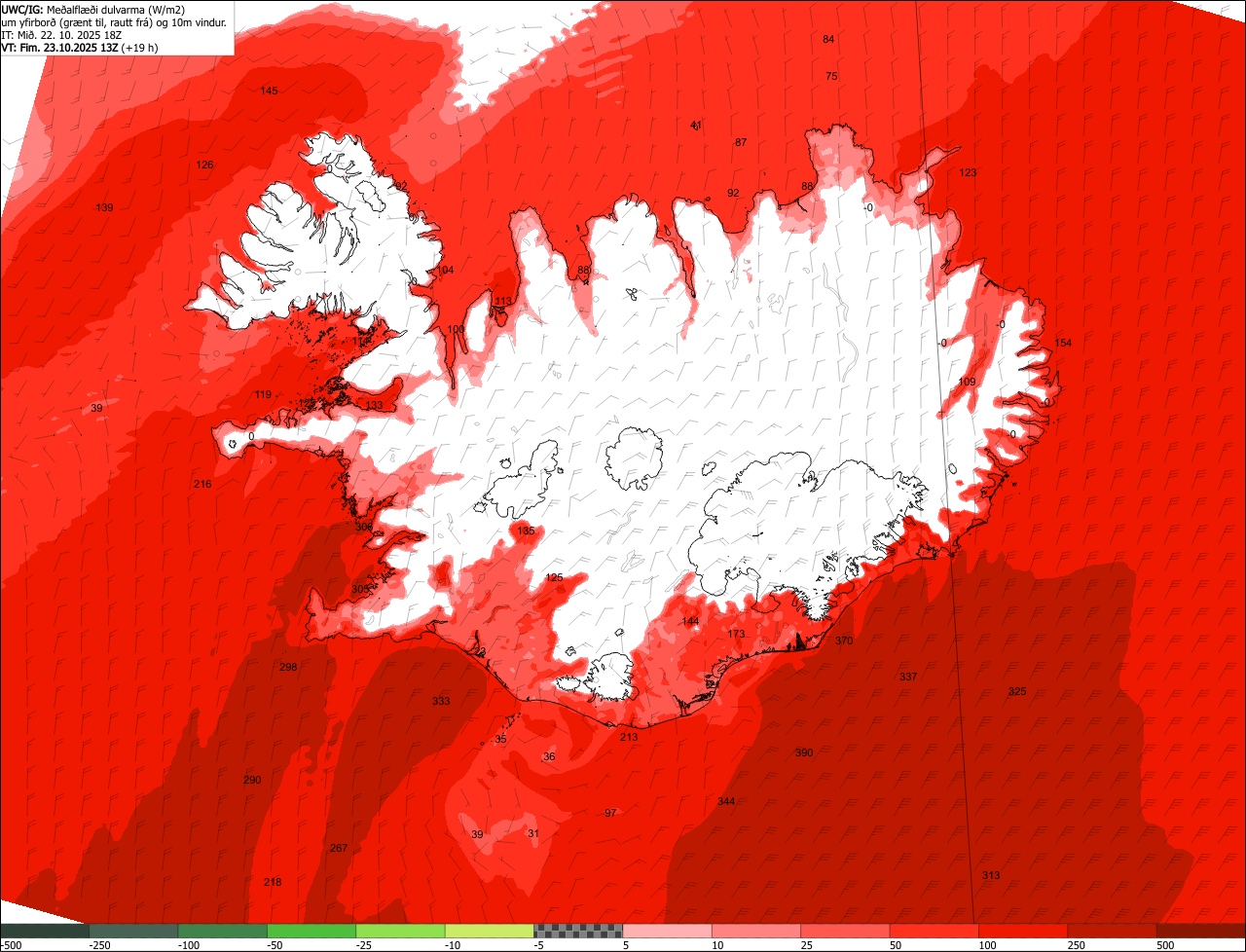
Task: Click the map value 390
Action: [804, 752]
